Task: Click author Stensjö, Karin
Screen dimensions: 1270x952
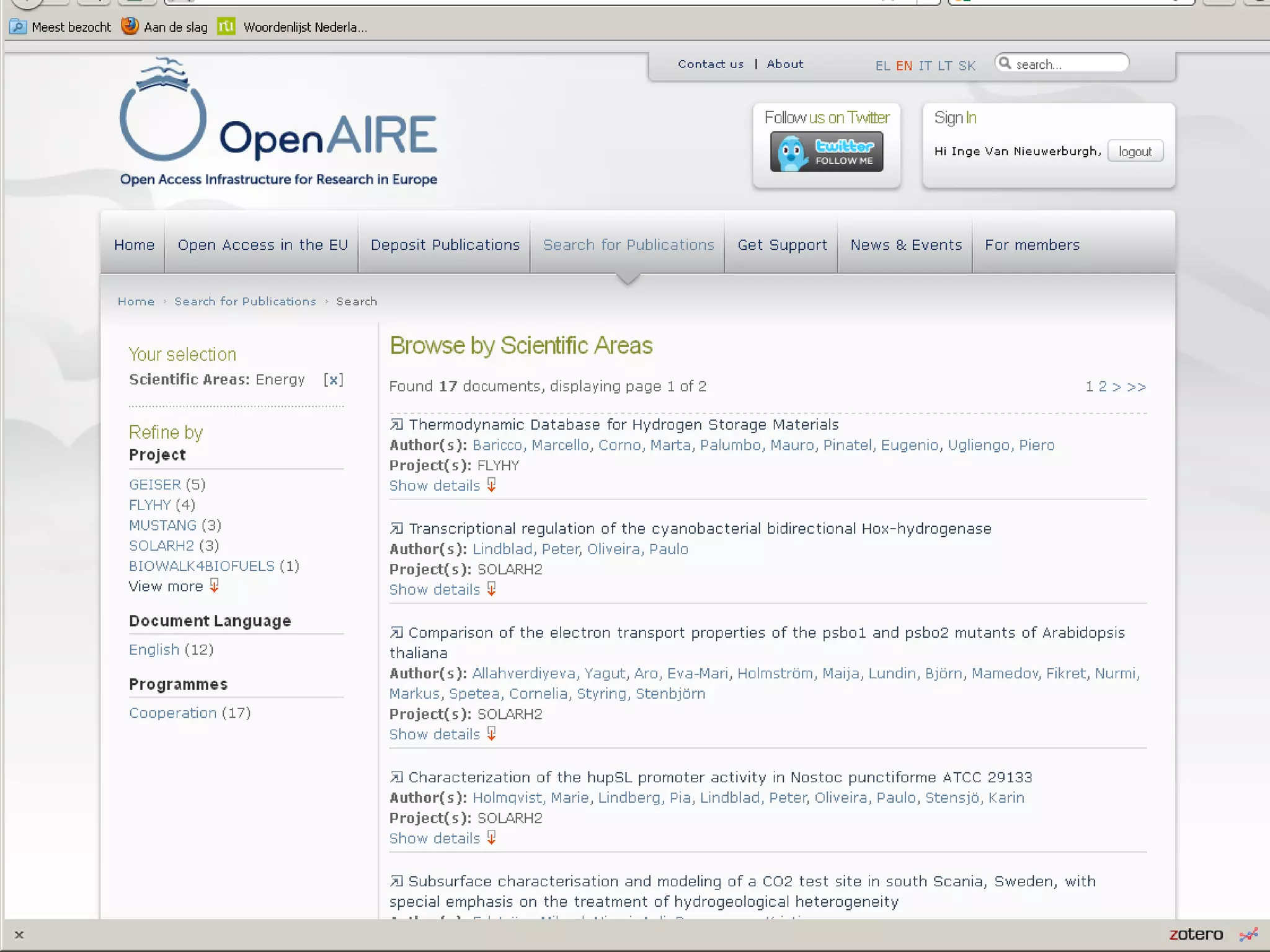Action: pyautogui.click(x=974, y=798)
